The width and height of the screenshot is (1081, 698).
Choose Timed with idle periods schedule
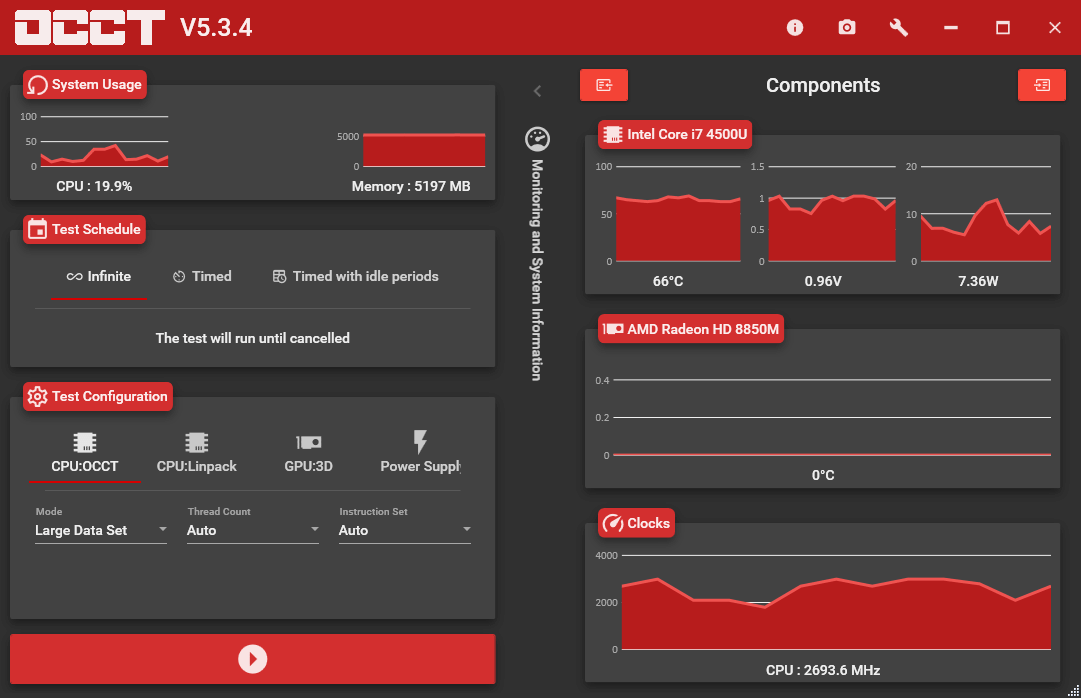click(x=355, y=277)
